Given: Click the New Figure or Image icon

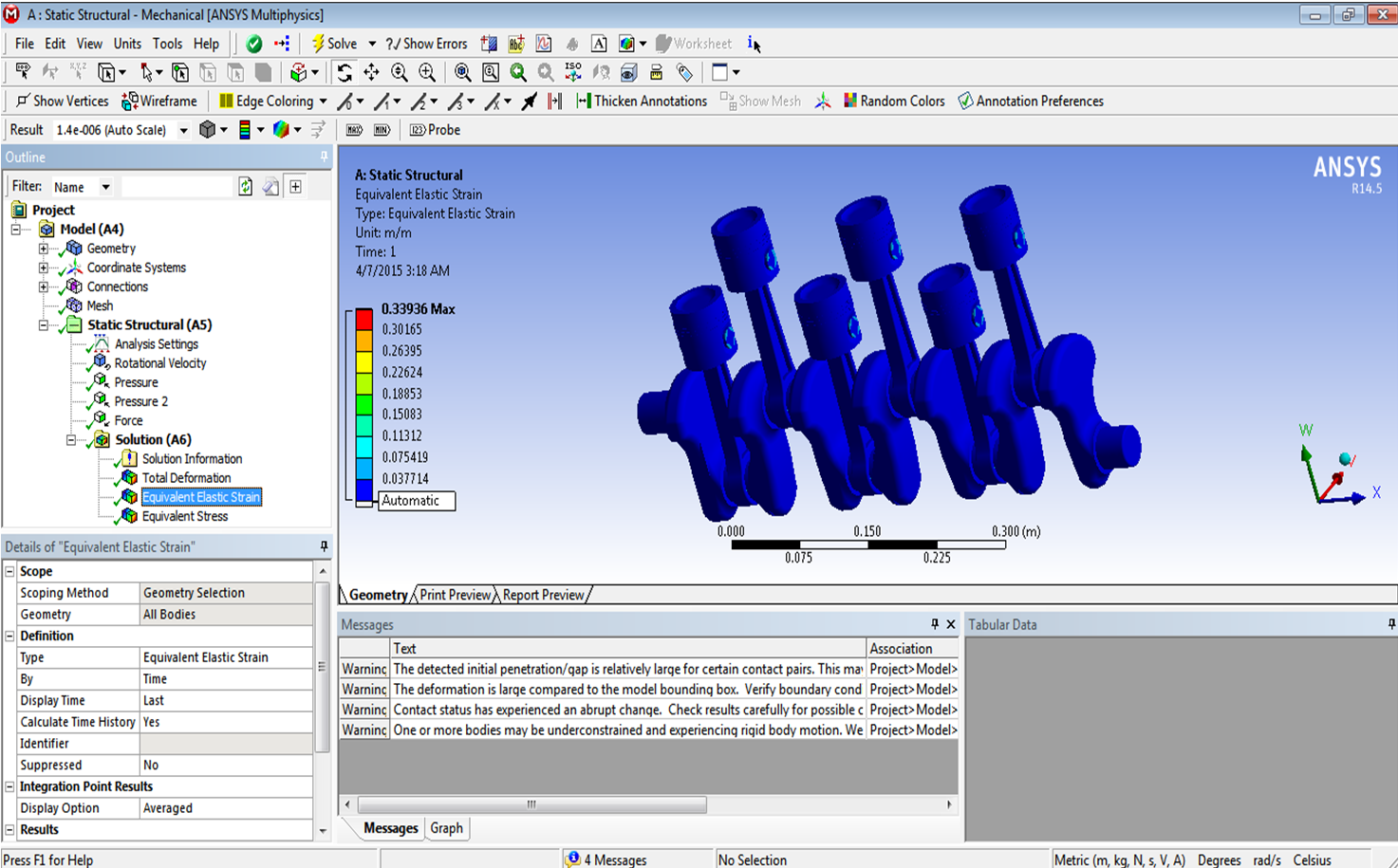Looking at the screenshot, I should tap(626, 44).
